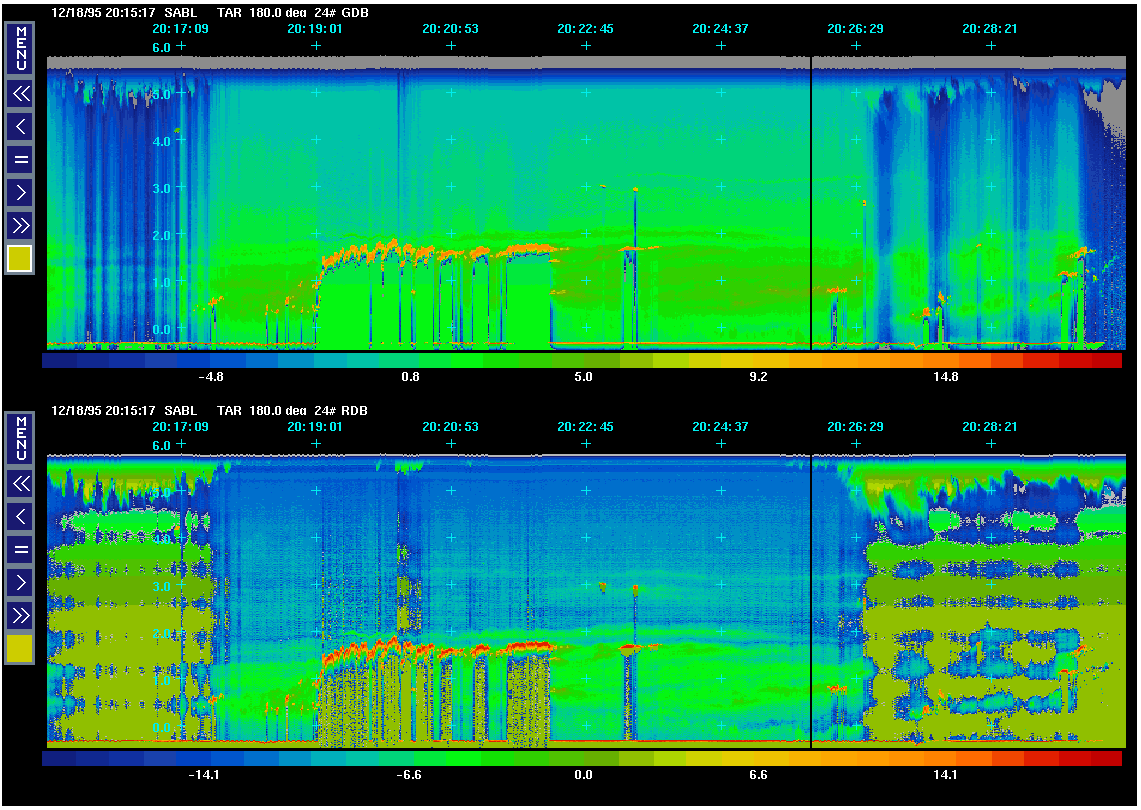Click the double-right arrow in the bottom RDB panel
Viewport: 1141px width, 810px height.
[21, 614]
